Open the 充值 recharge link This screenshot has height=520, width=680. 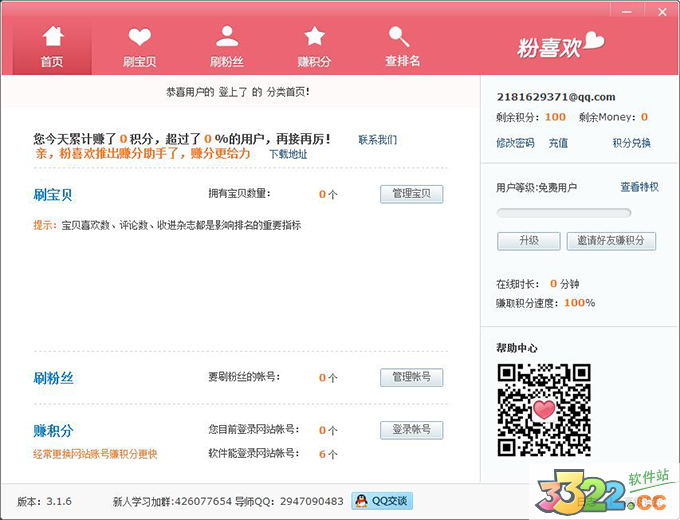point(558,143)
